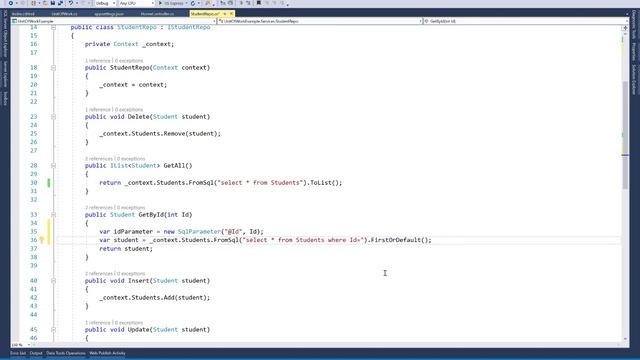Collapse the Update method block

(53, 330)
